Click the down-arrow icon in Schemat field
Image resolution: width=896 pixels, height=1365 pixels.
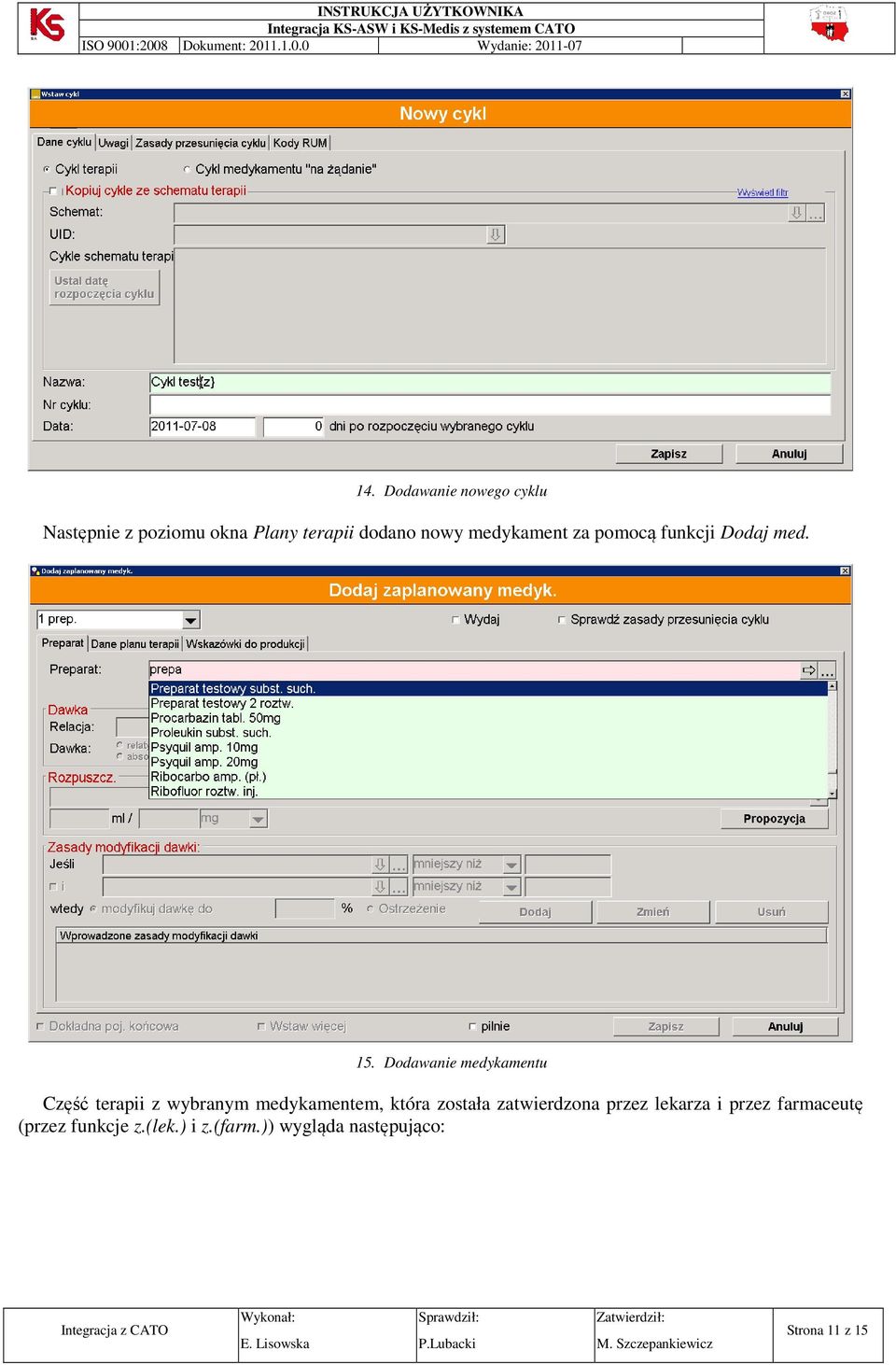(796, 213)
